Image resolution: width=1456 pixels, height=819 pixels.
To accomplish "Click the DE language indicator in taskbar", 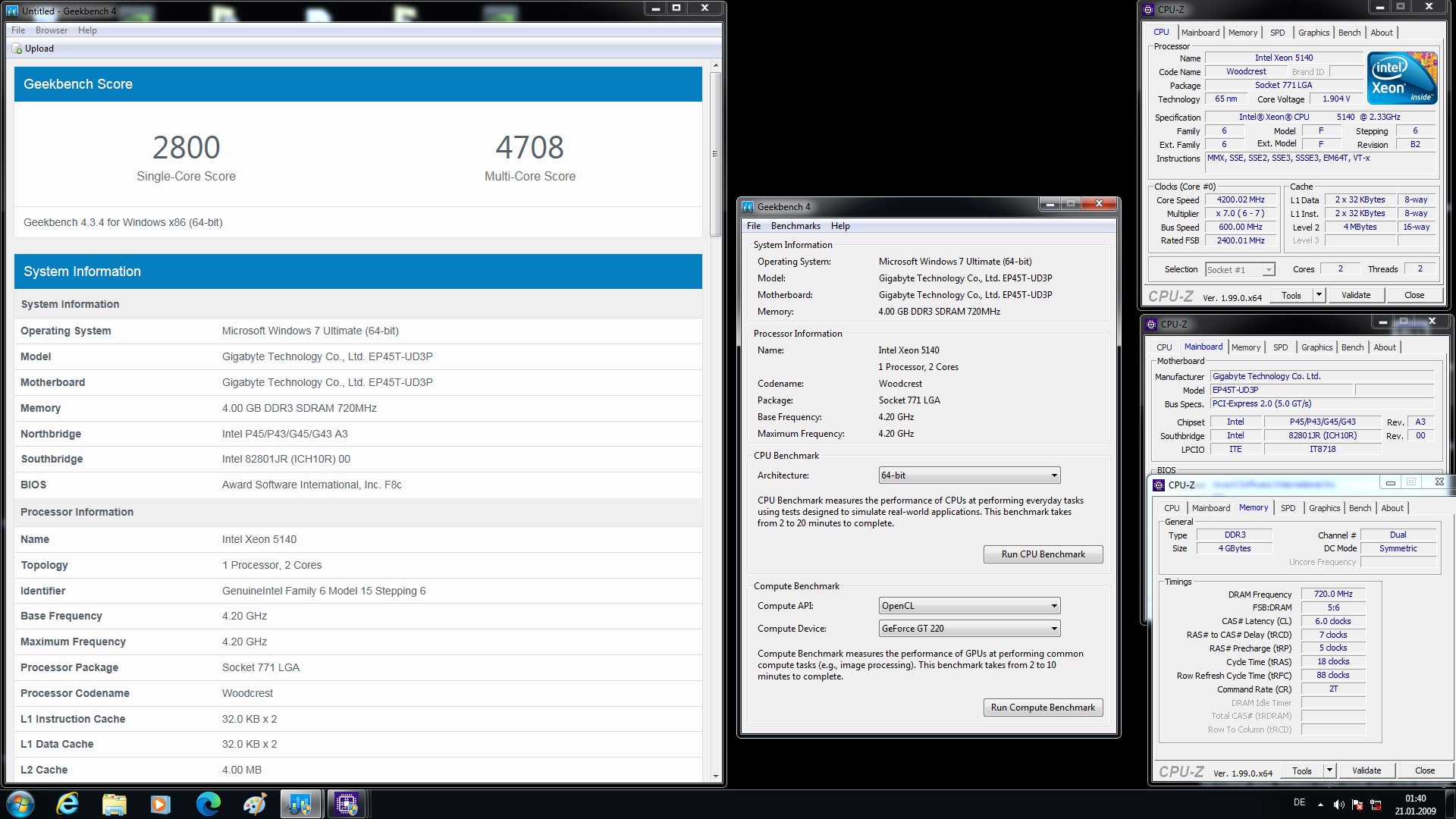I will pos(1299,802).
